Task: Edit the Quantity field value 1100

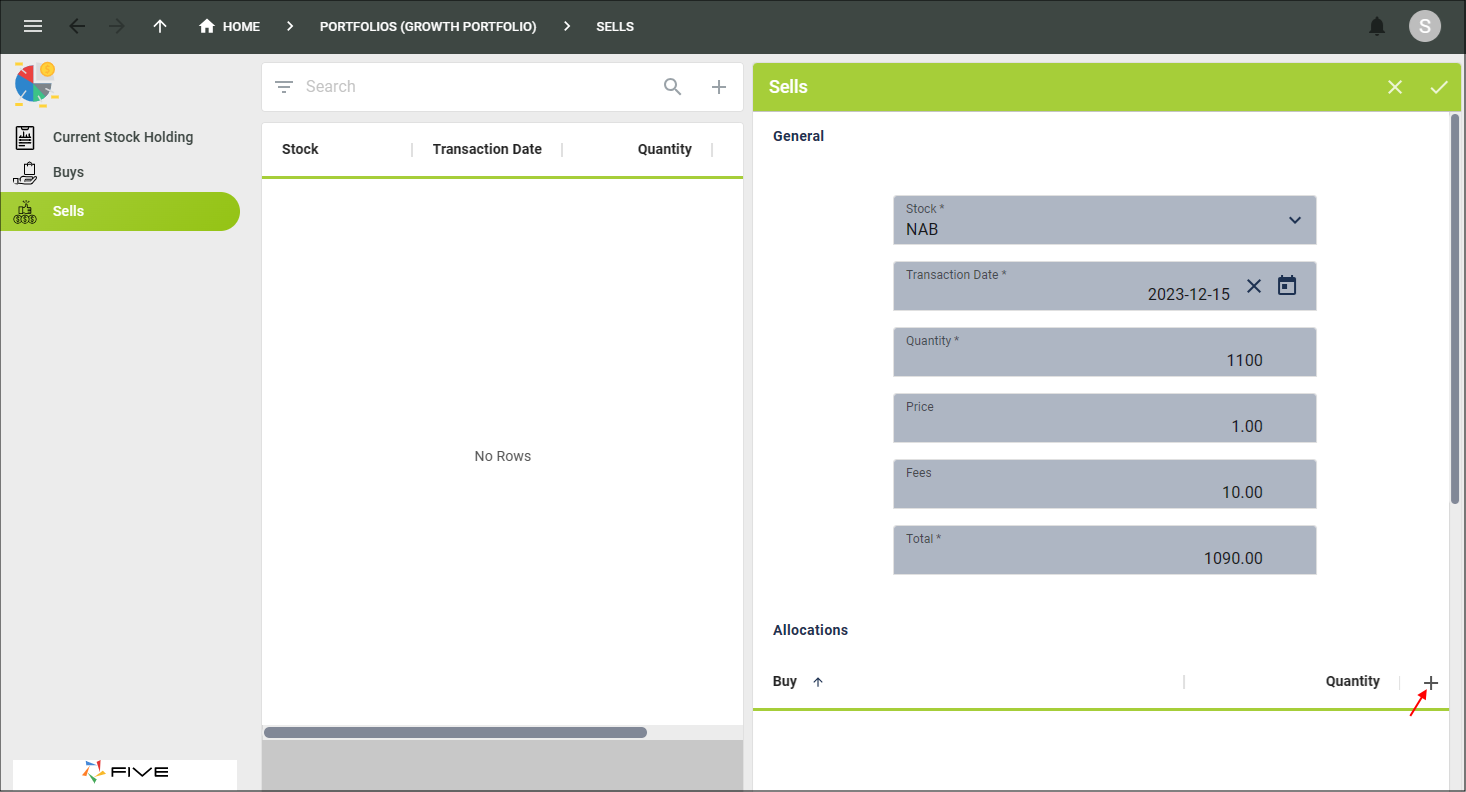Action: [1105, 352]
